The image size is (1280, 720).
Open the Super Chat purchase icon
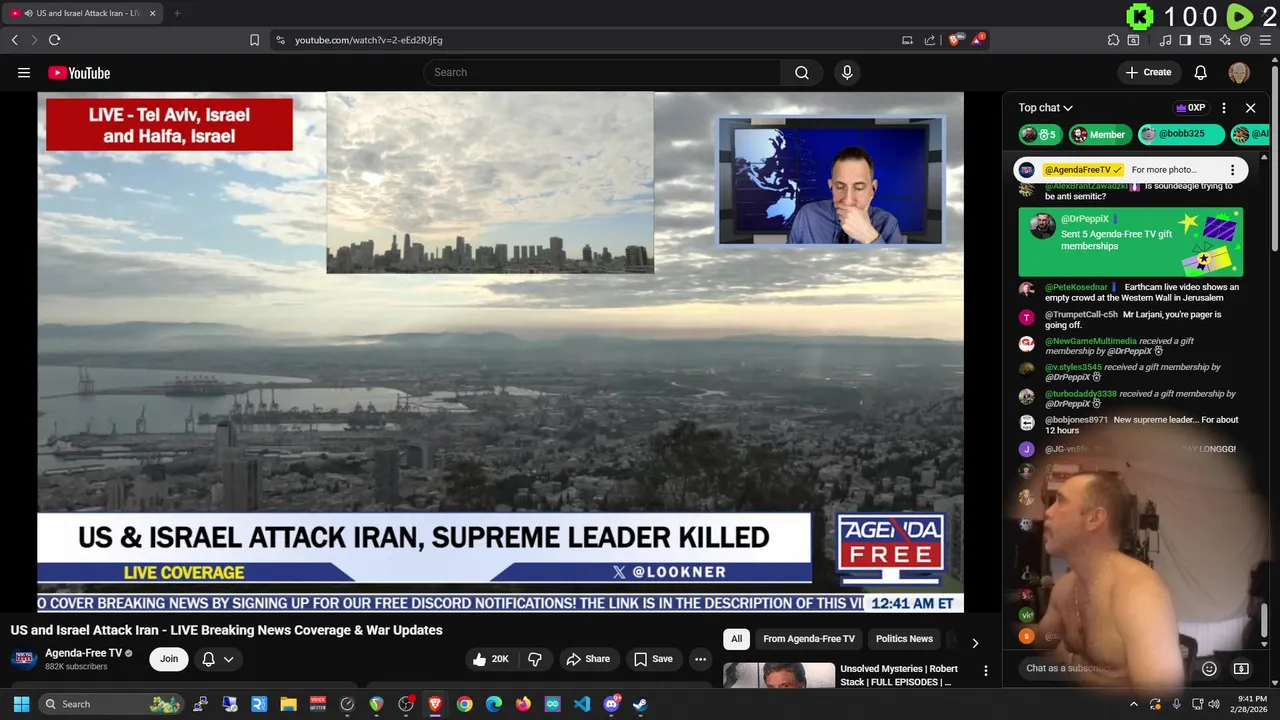click(x=1241, y=668)
